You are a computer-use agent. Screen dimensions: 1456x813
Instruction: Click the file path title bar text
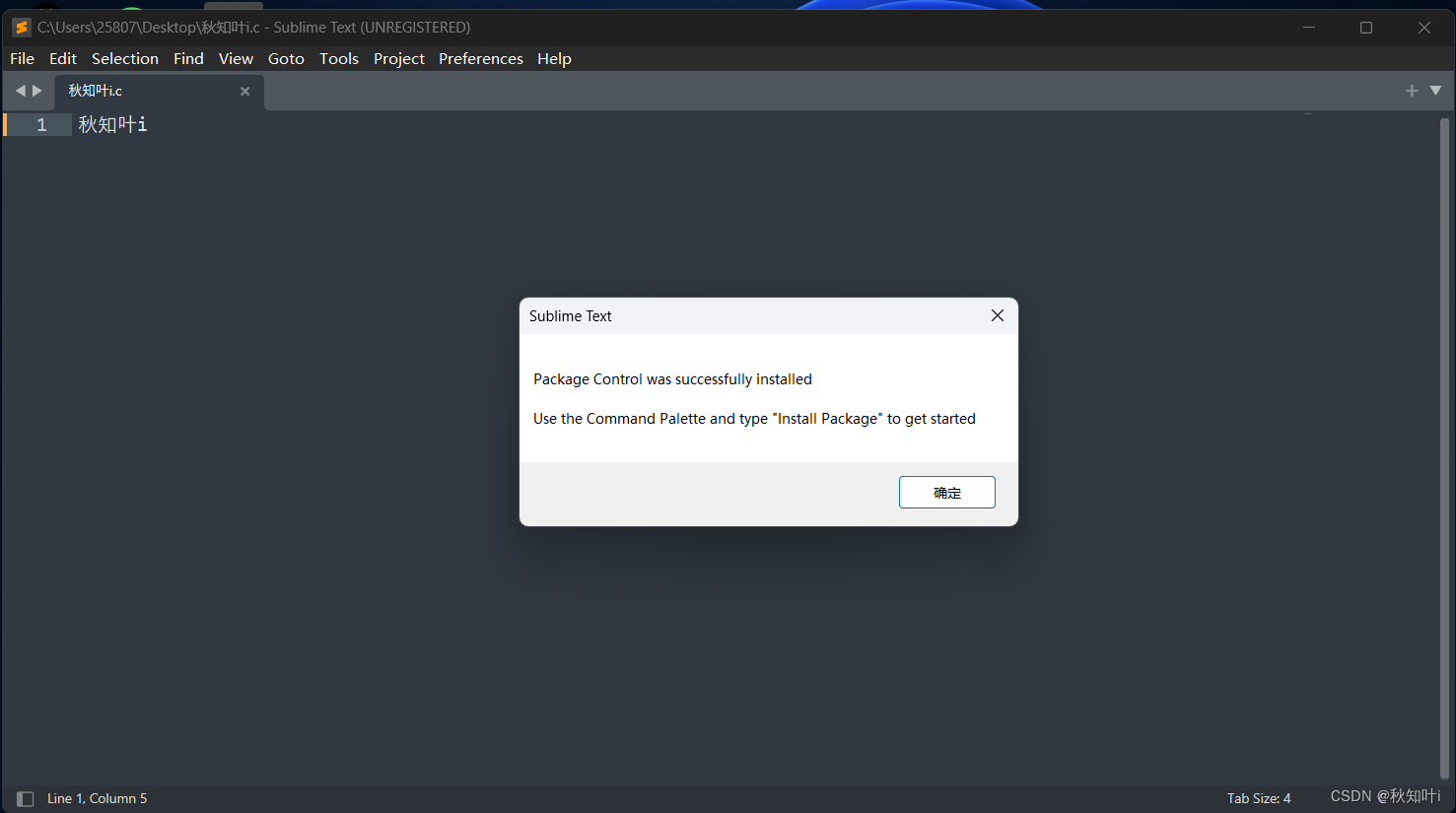pyautogui.click(x=253, y=28)
